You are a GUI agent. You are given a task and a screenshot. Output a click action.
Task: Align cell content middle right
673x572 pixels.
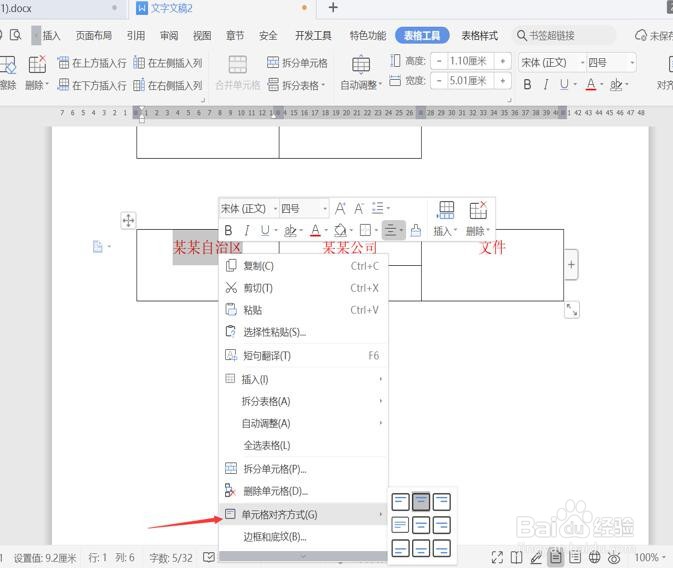coord(442,525)
